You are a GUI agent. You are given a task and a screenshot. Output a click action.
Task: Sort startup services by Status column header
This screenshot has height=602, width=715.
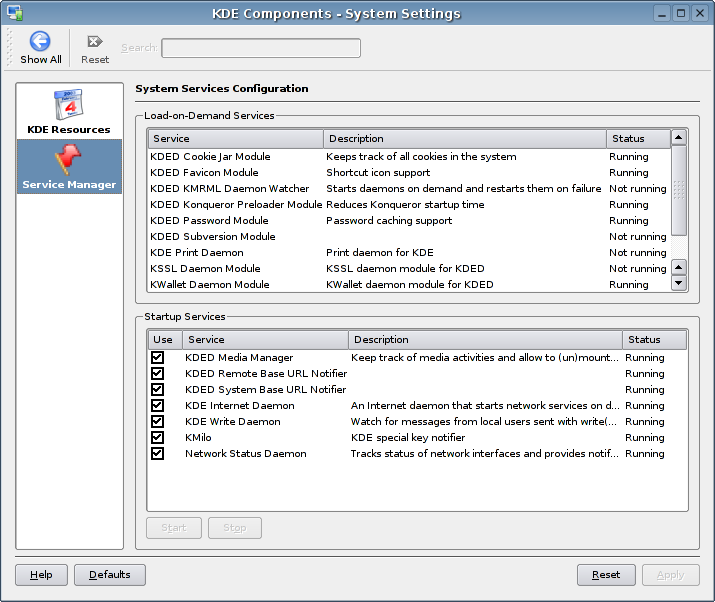click(654, 340)
